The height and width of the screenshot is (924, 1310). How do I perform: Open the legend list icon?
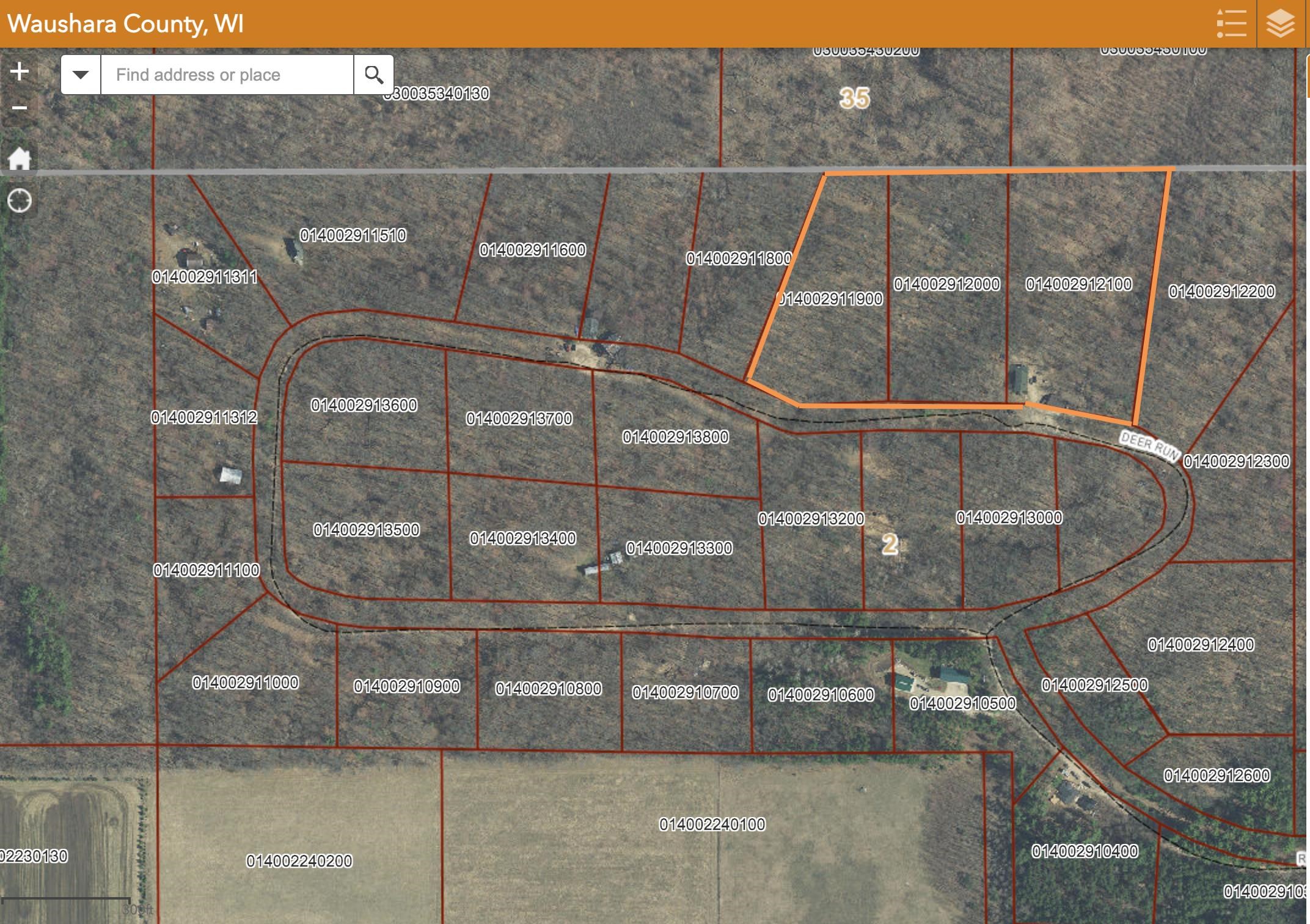[1231, 24]
